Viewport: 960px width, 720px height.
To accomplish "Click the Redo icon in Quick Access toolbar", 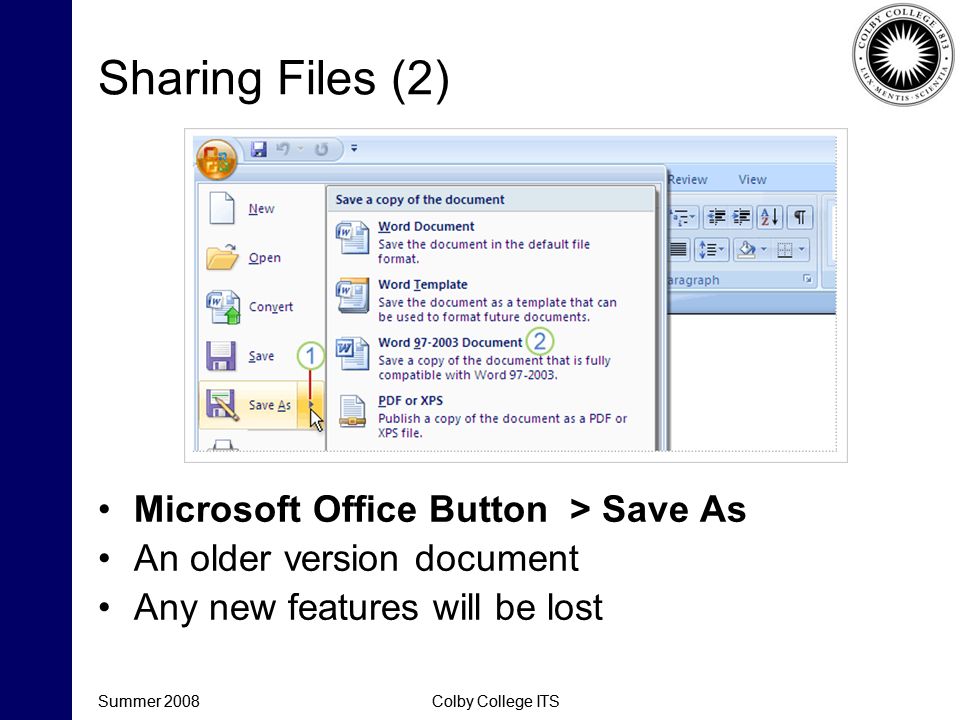I will pos(321,149).
